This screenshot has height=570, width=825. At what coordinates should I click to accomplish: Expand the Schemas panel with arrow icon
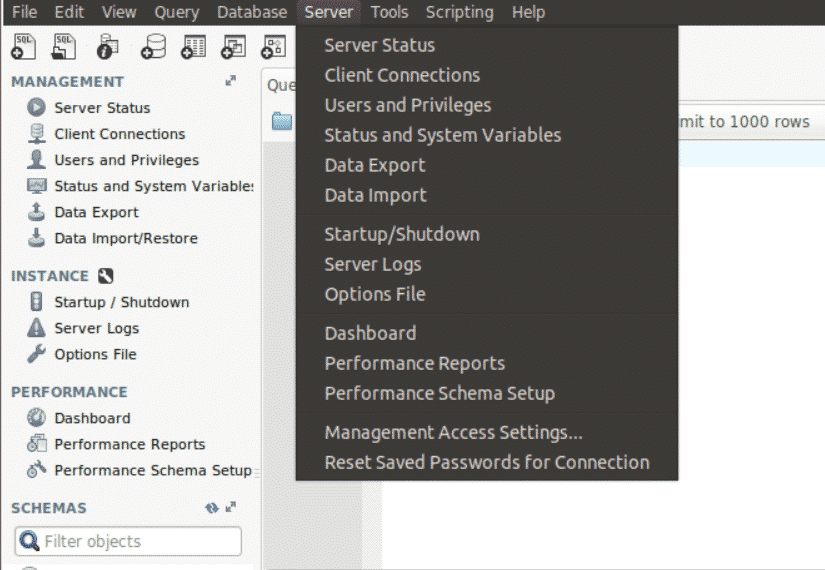231,508
